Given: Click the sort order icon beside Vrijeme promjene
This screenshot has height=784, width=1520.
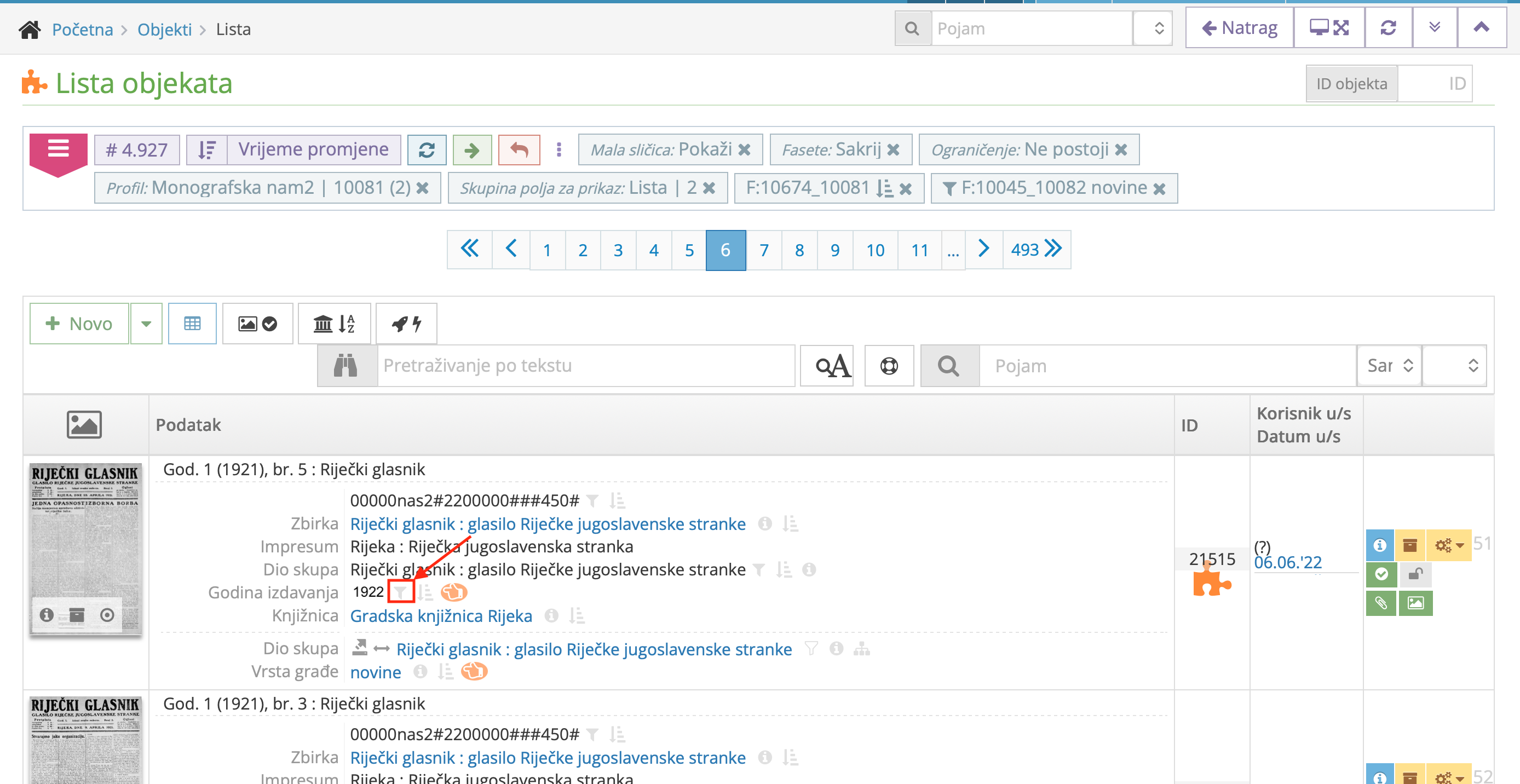Looking at the screenshot, I should (x=206, y=150).
